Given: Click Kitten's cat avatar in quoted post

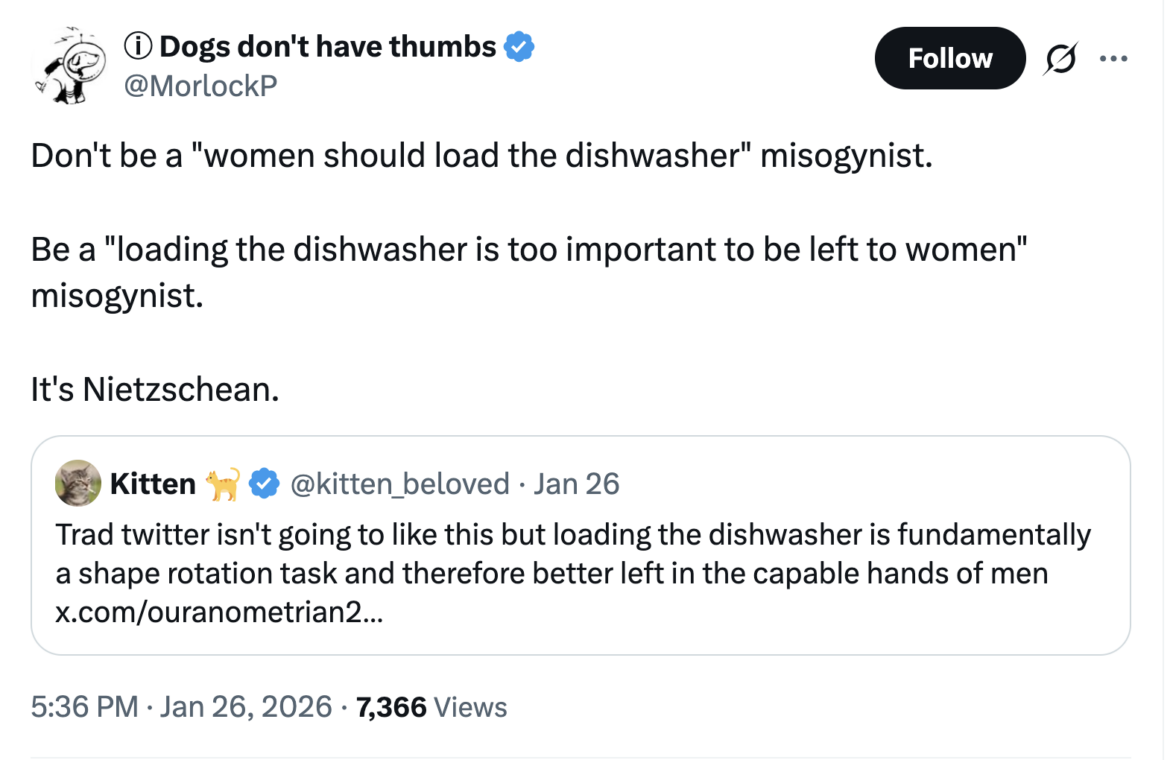Looking at the screenshot, I should [x=77, y=484].
